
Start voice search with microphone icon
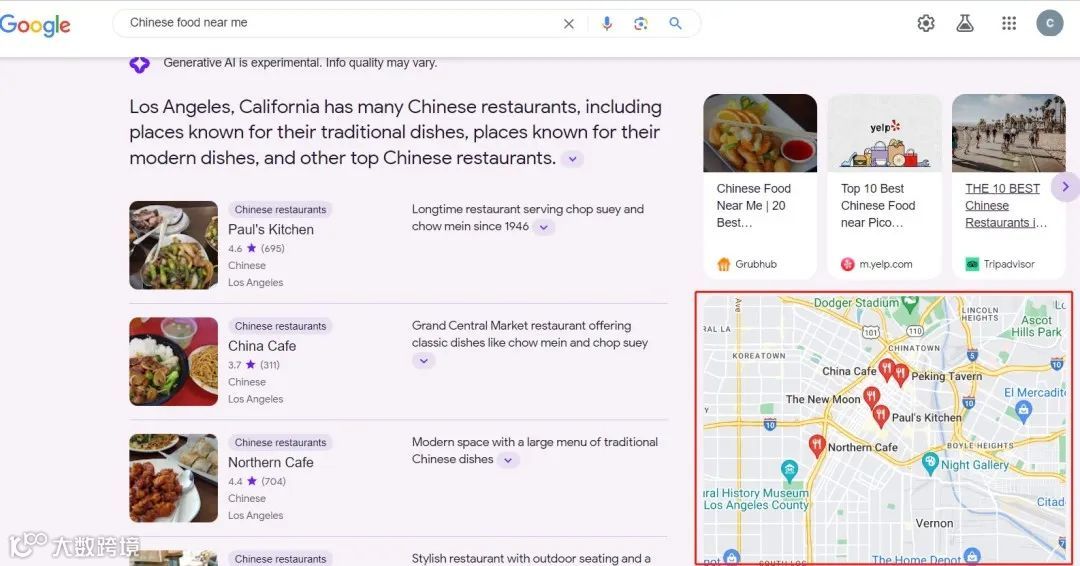607,23
